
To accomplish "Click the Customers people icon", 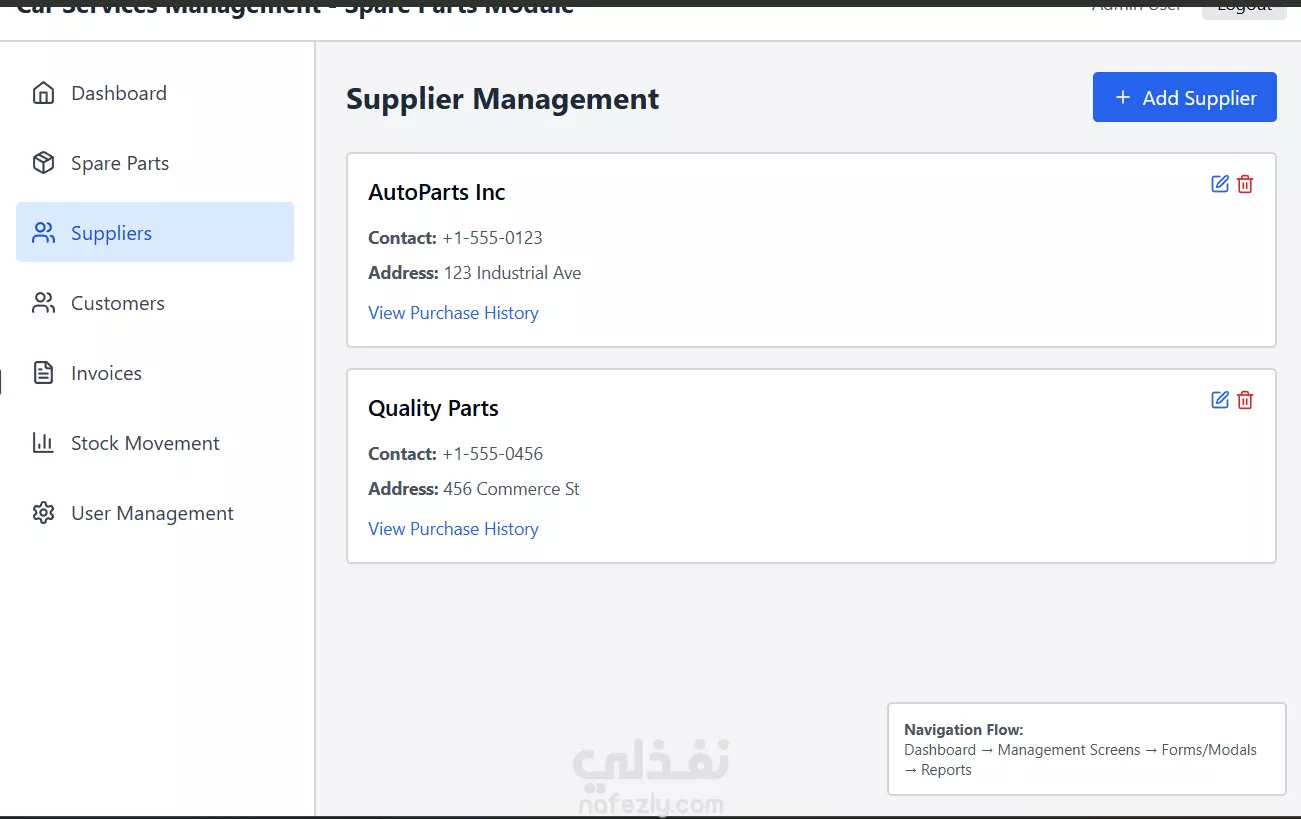I will 43,303.
